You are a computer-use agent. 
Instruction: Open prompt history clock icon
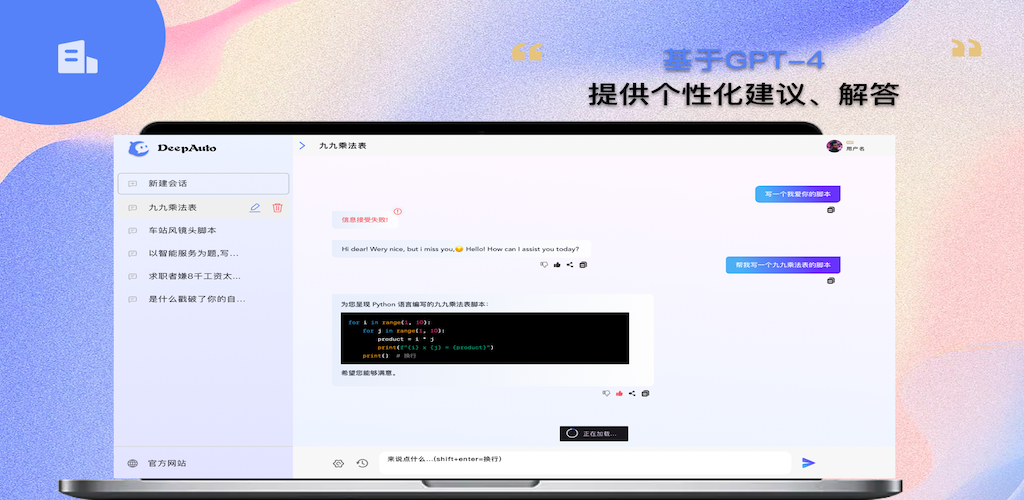(x=362, y=463)
